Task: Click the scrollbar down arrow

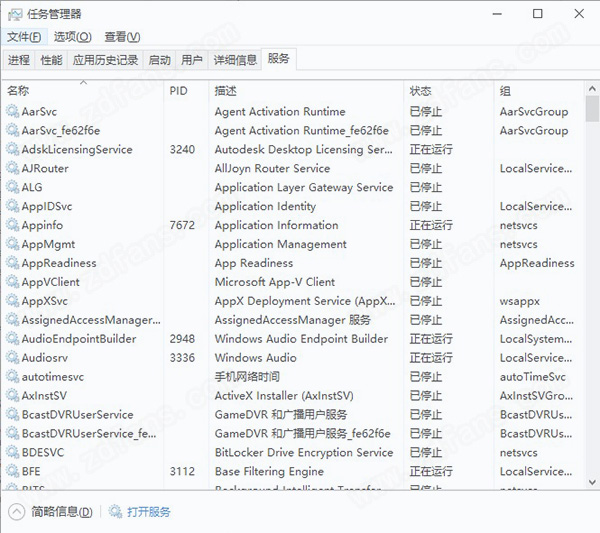Action: click(x=592, y=482)
